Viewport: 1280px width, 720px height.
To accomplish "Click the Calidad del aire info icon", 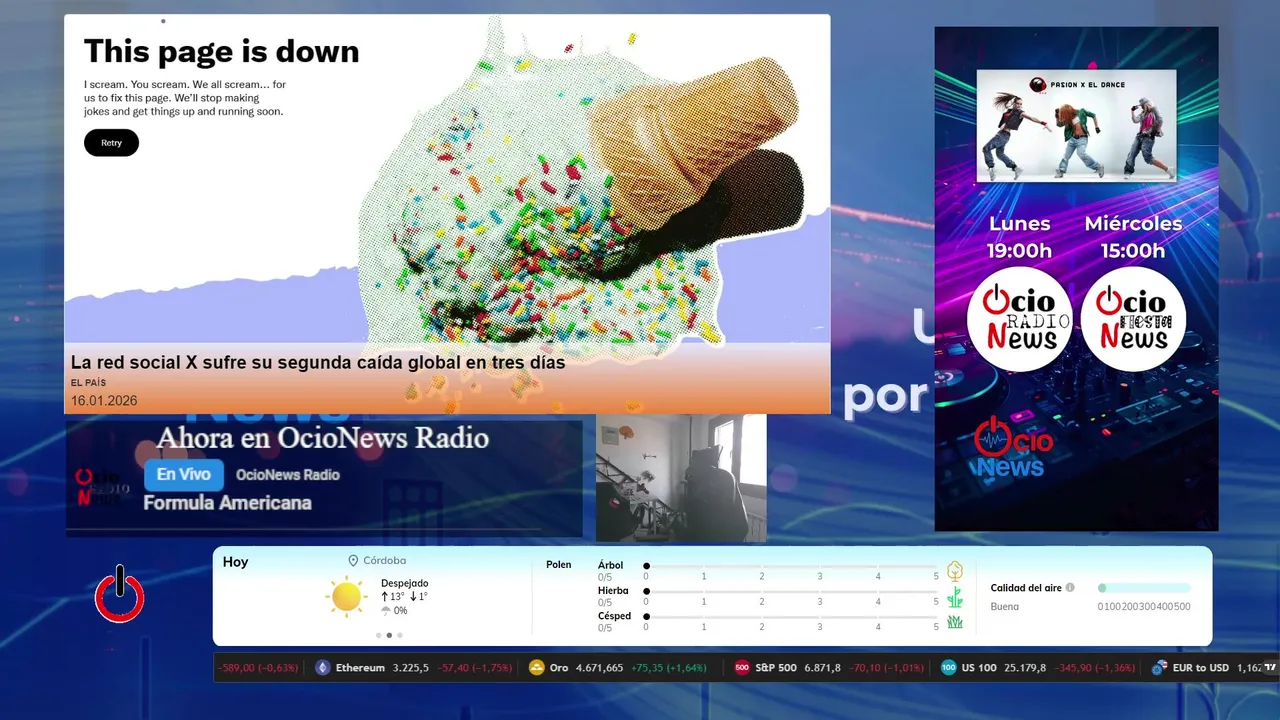I will (x=1070, y=588).
